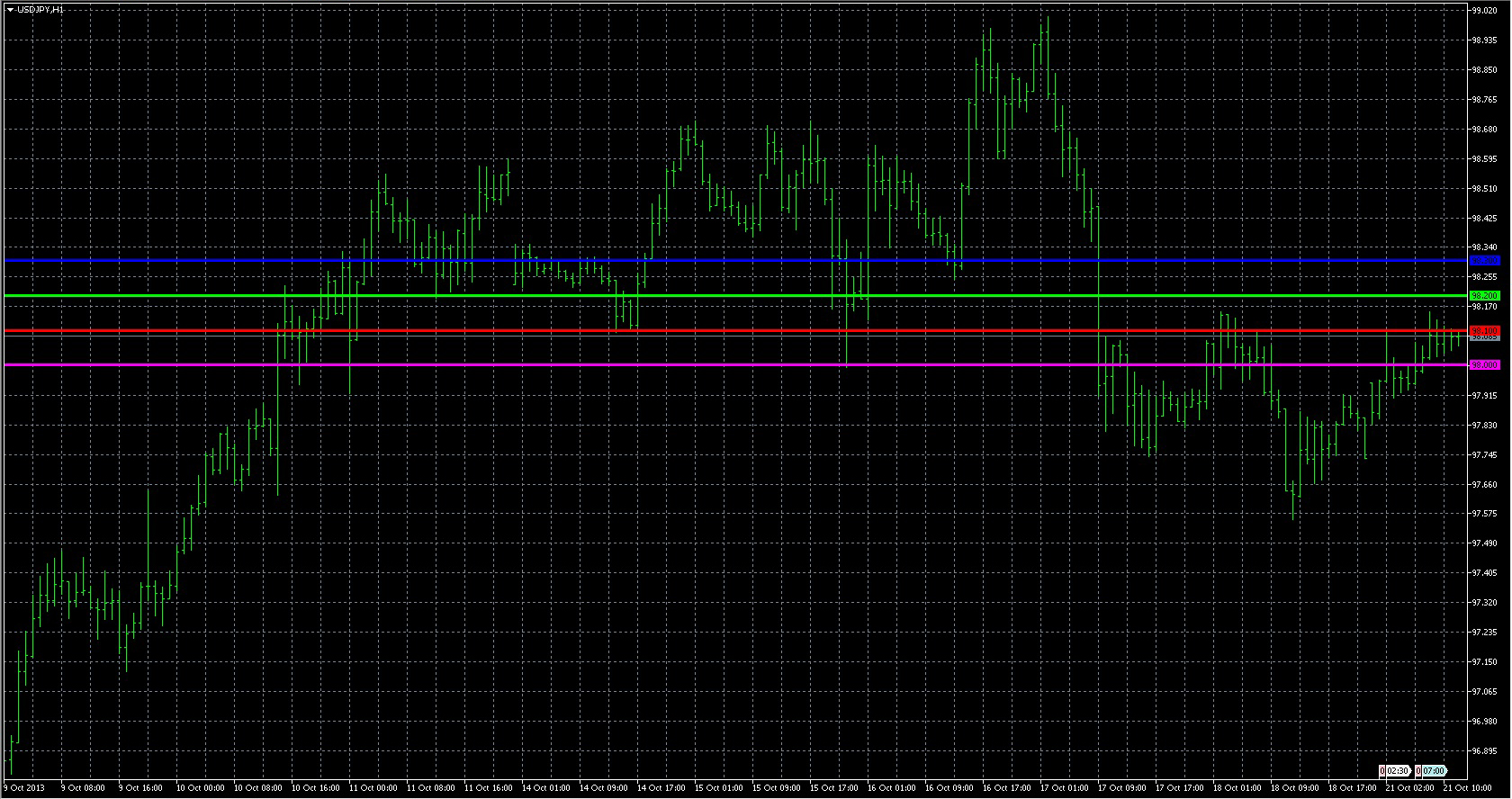Click the triangle next to USDJPY,H1

coord(10,9)
